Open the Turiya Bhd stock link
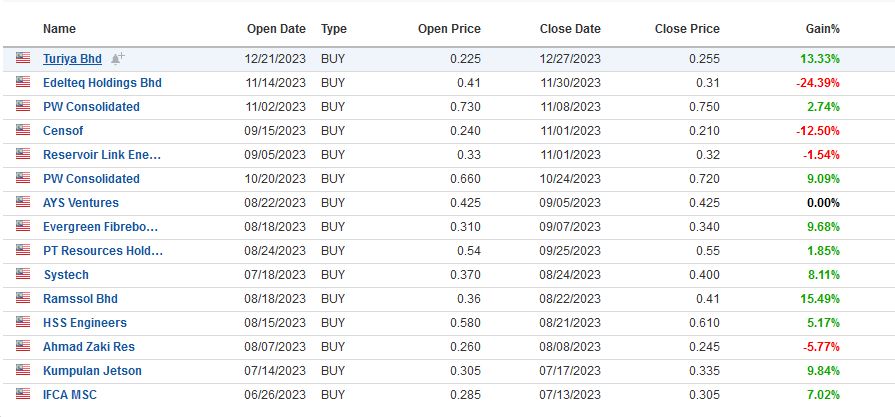Image resolution: width=895 pixels, height=417 pixels. [72, 59]
